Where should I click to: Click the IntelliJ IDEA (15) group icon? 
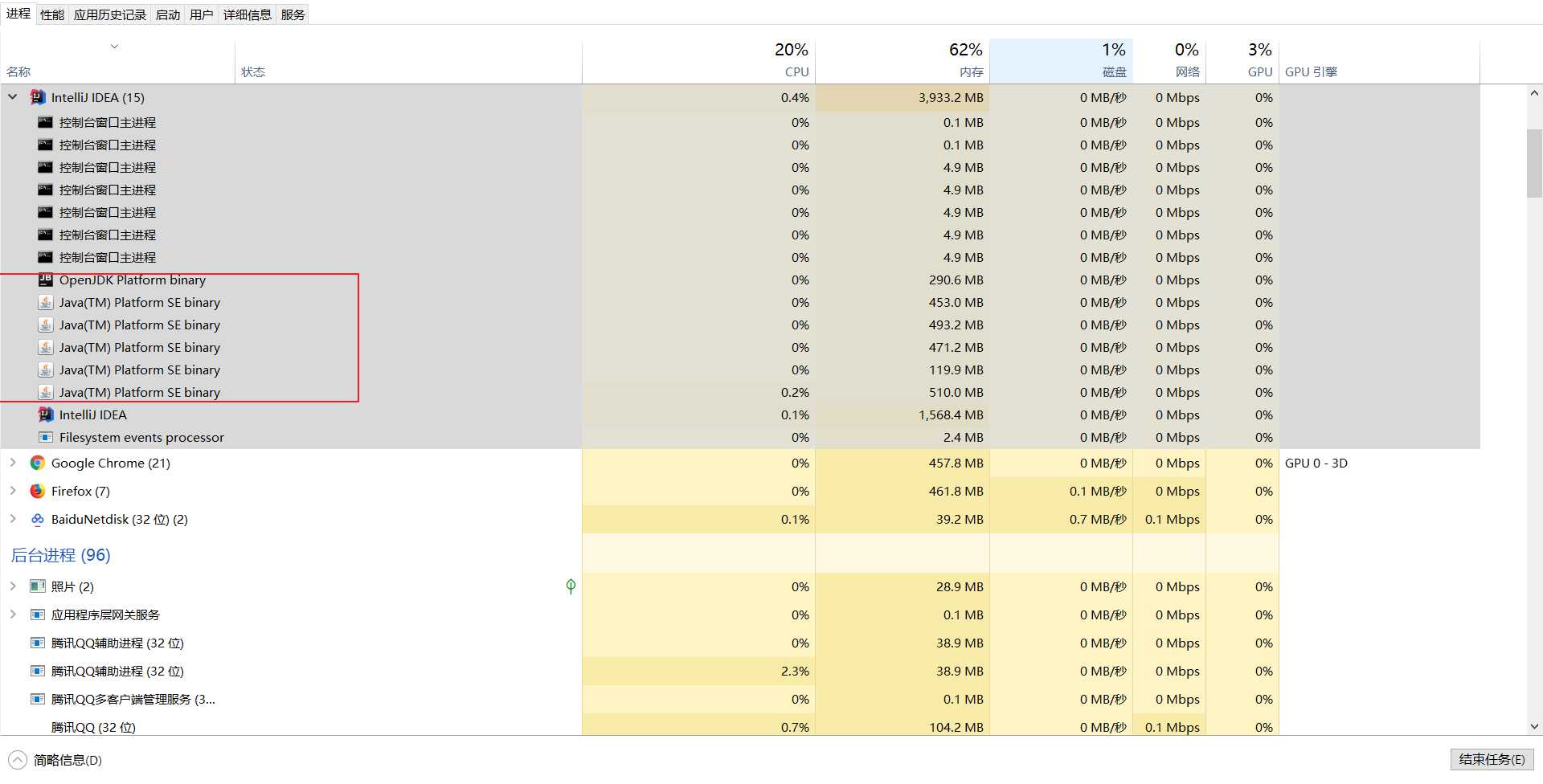pos(38,97)
